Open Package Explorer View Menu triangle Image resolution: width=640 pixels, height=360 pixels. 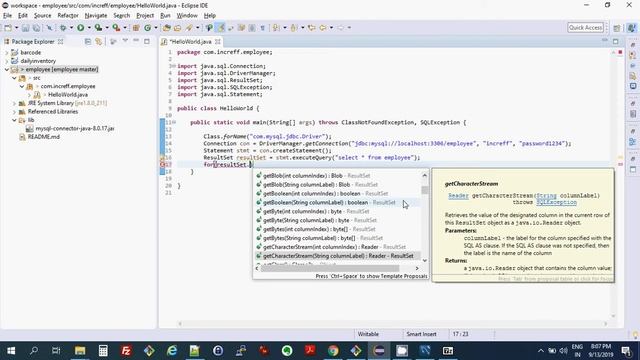point(125,41)
